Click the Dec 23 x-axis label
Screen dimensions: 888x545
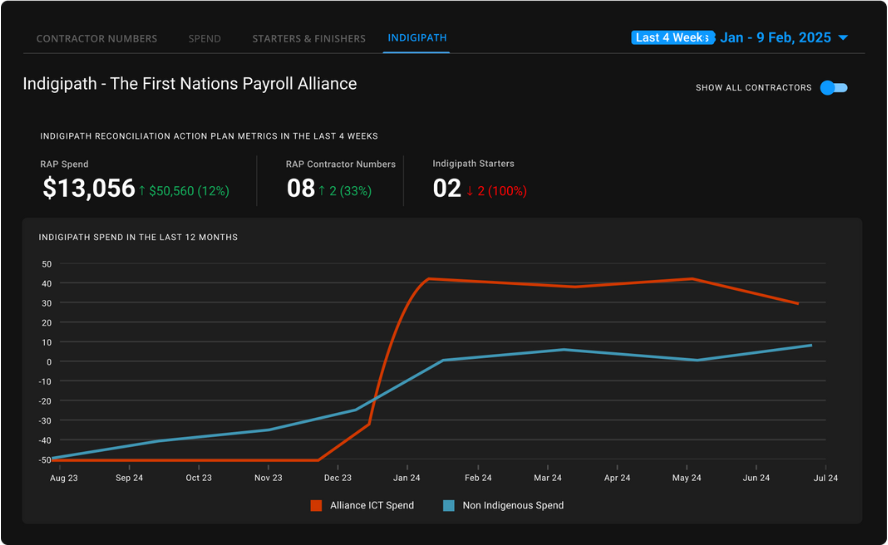[x=338, y=478]
